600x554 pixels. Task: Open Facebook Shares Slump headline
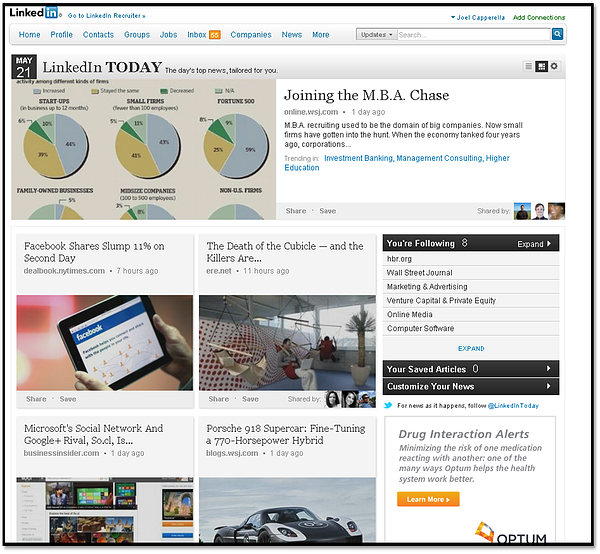[94, 252]
